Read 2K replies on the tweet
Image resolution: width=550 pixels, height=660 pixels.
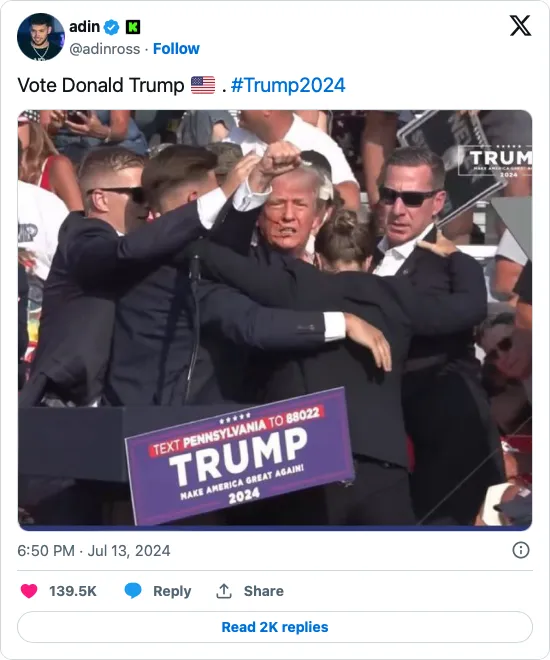point(275,627)
